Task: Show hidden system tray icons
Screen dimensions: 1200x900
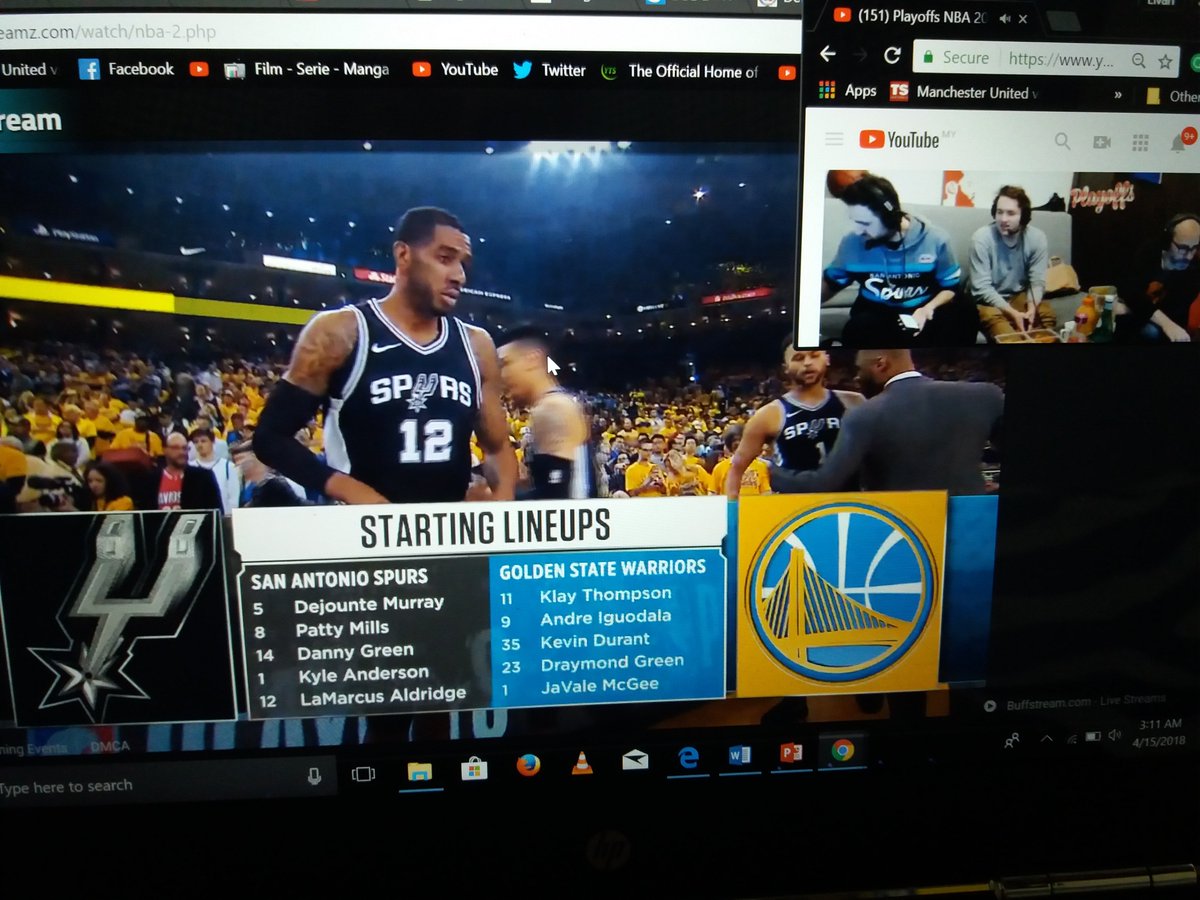Action: [1047, 738]
